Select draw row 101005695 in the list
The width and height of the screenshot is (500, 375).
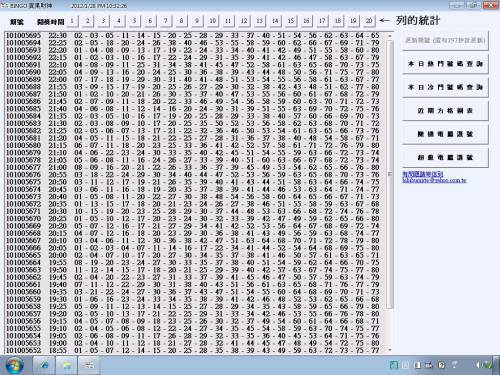tap(193, 35)
